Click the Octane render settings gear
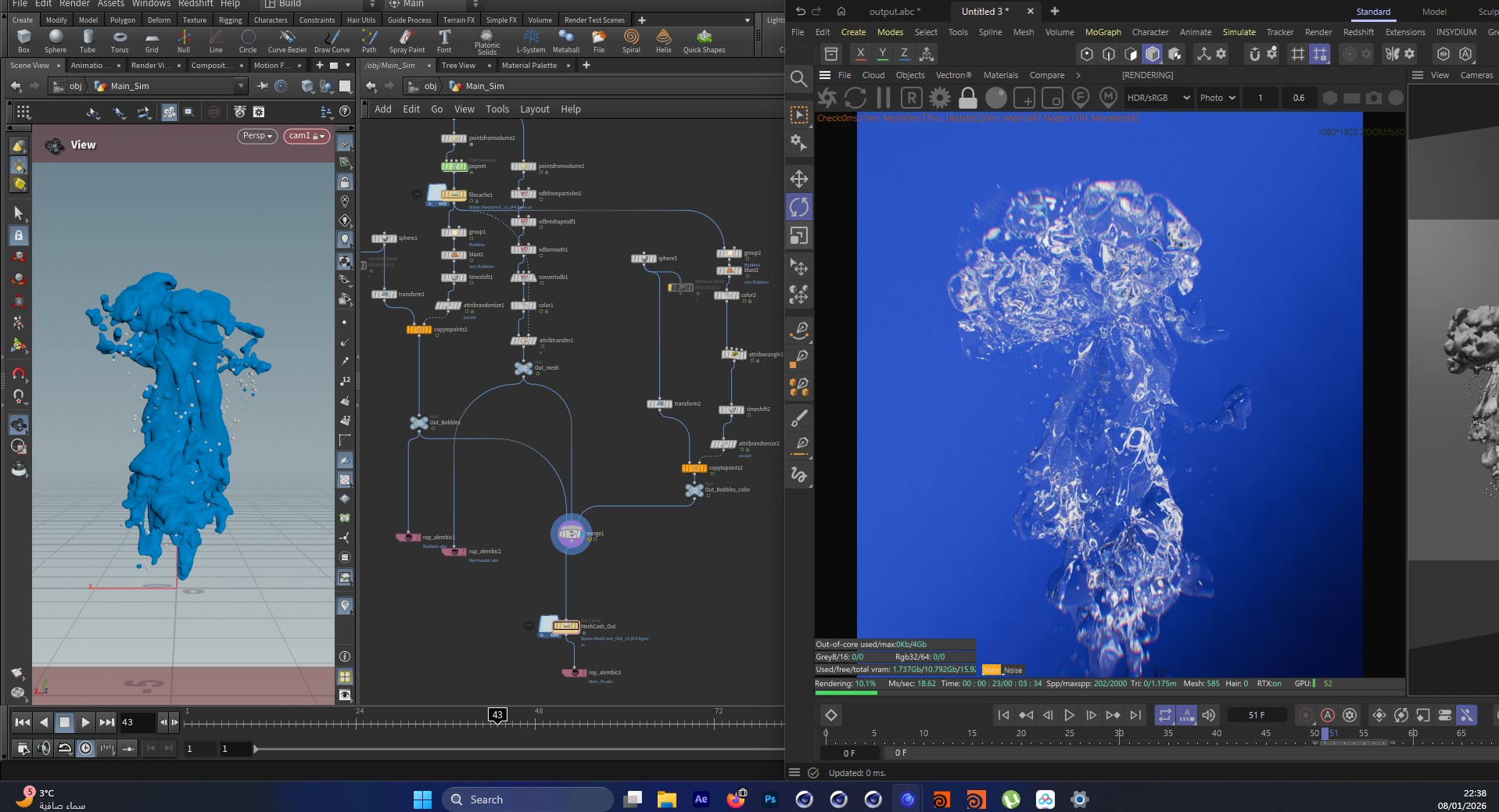This screenshot has height=812, width=1499. click(x=939, y=98)
